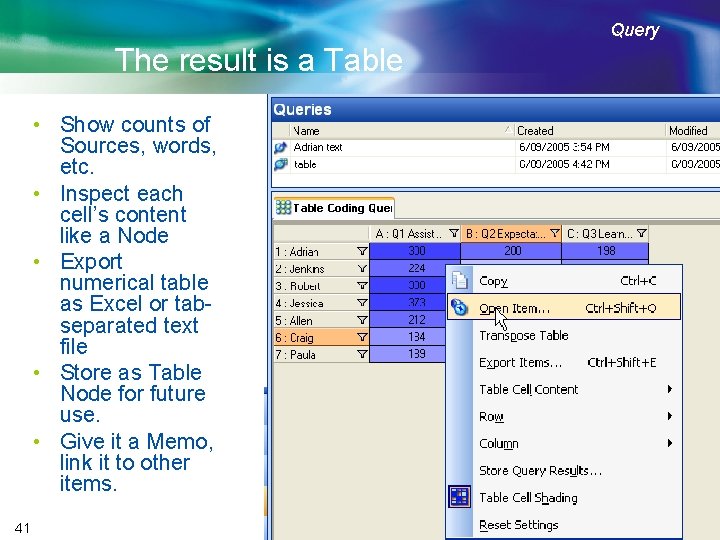Click cell with value 200
Screen dimensions: 720x540
click(x=511, y=251)
